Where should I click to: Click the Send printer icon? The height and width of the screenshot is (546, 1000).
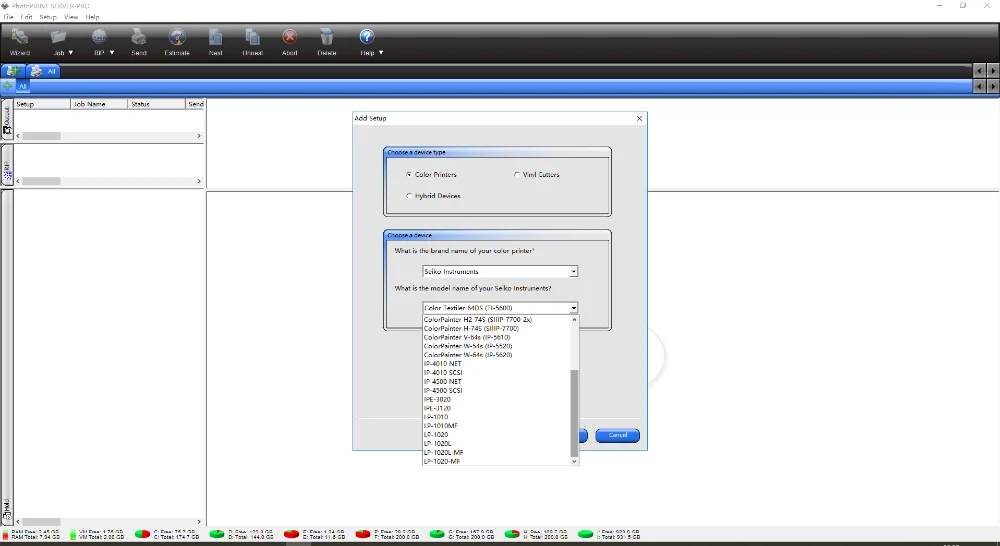(138, 37)
